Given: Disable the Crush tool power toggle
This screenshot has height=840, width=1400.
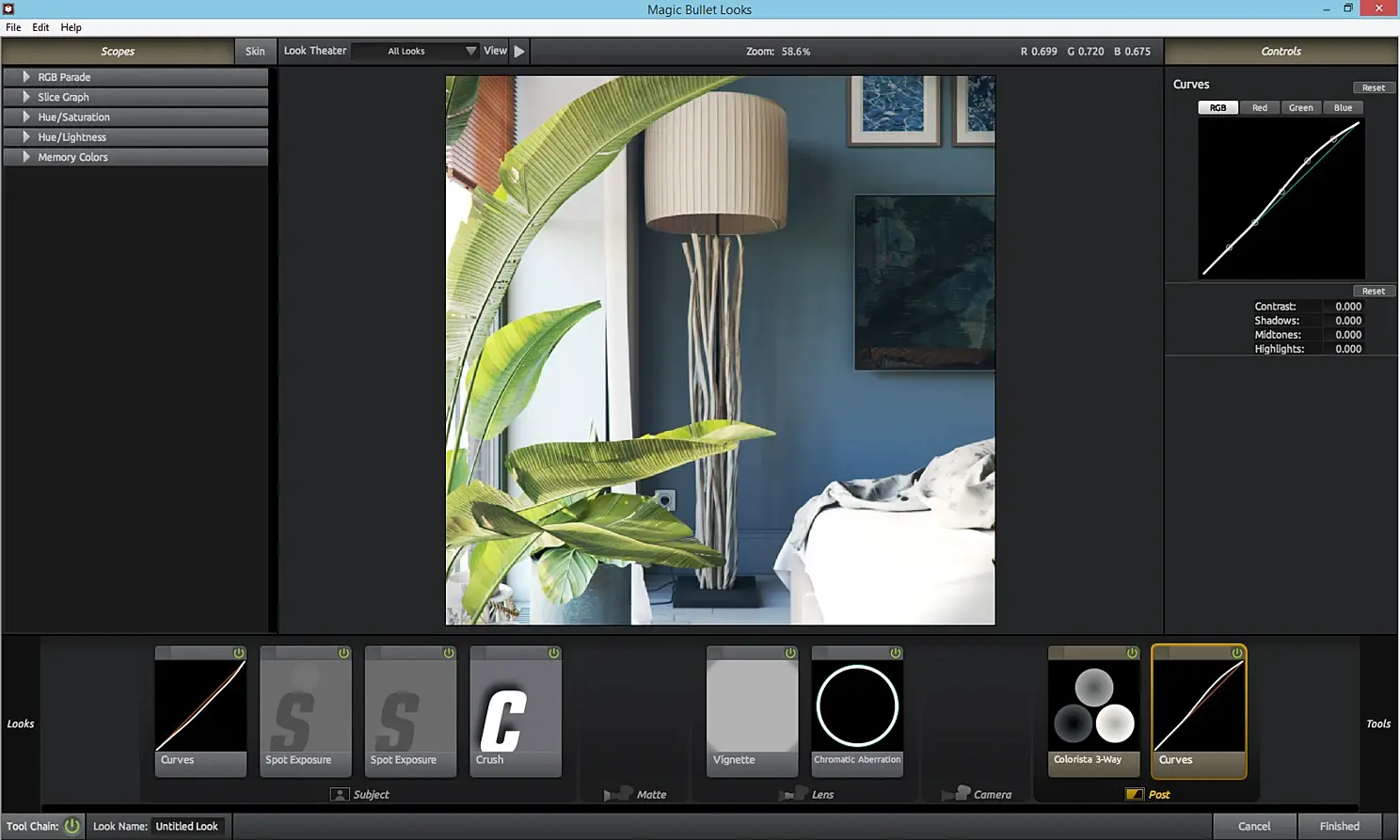Looking at the screenshot, I should (554, 653).
